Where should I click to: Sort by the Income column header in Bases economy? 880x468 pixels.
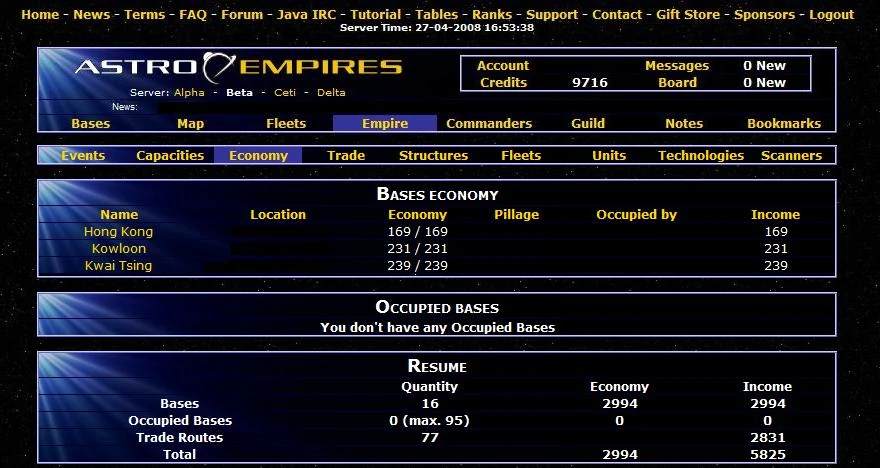pos(776,214)
